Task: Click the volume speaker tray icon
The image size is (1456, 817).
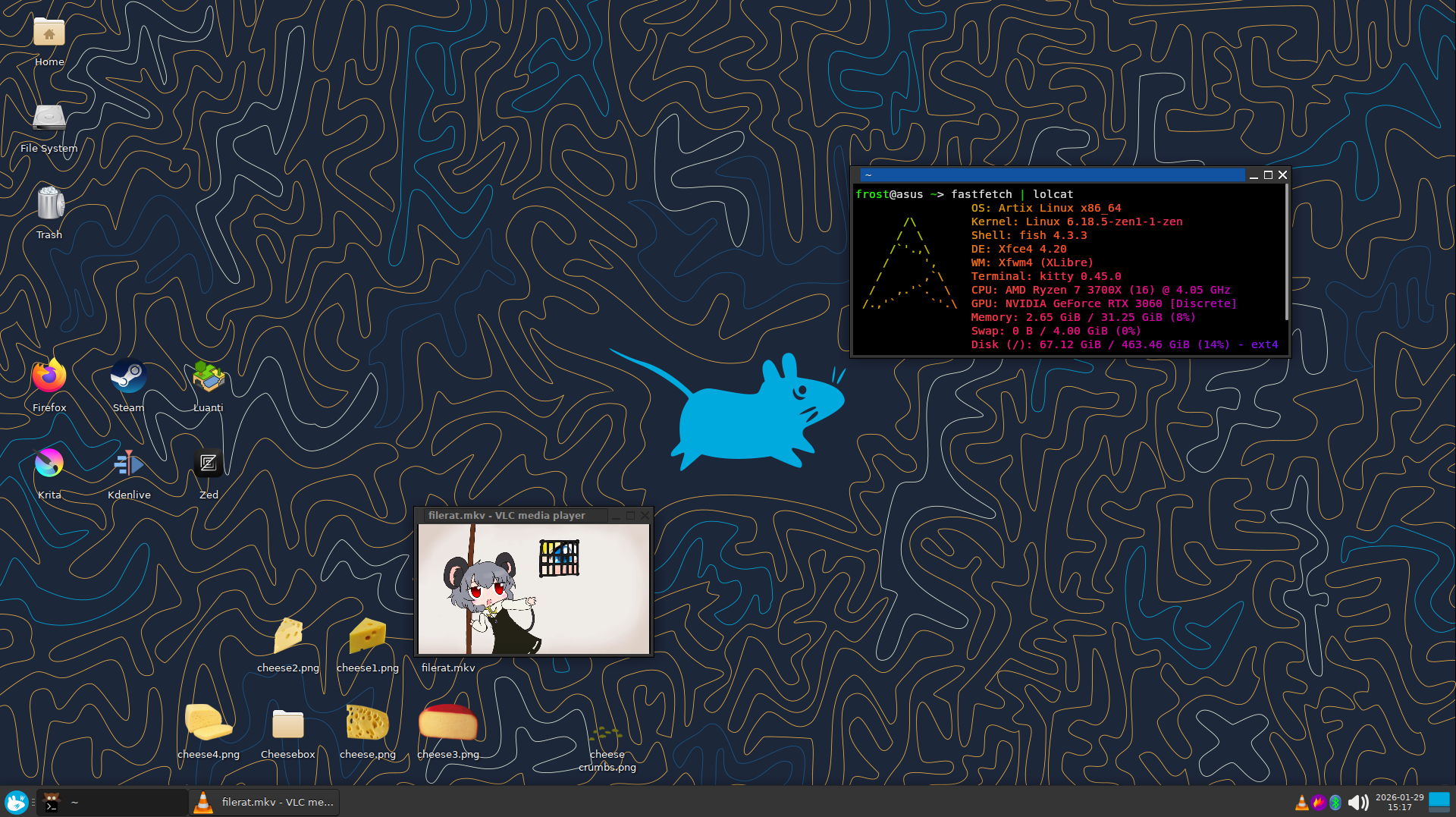Action: pos(1358,803)
